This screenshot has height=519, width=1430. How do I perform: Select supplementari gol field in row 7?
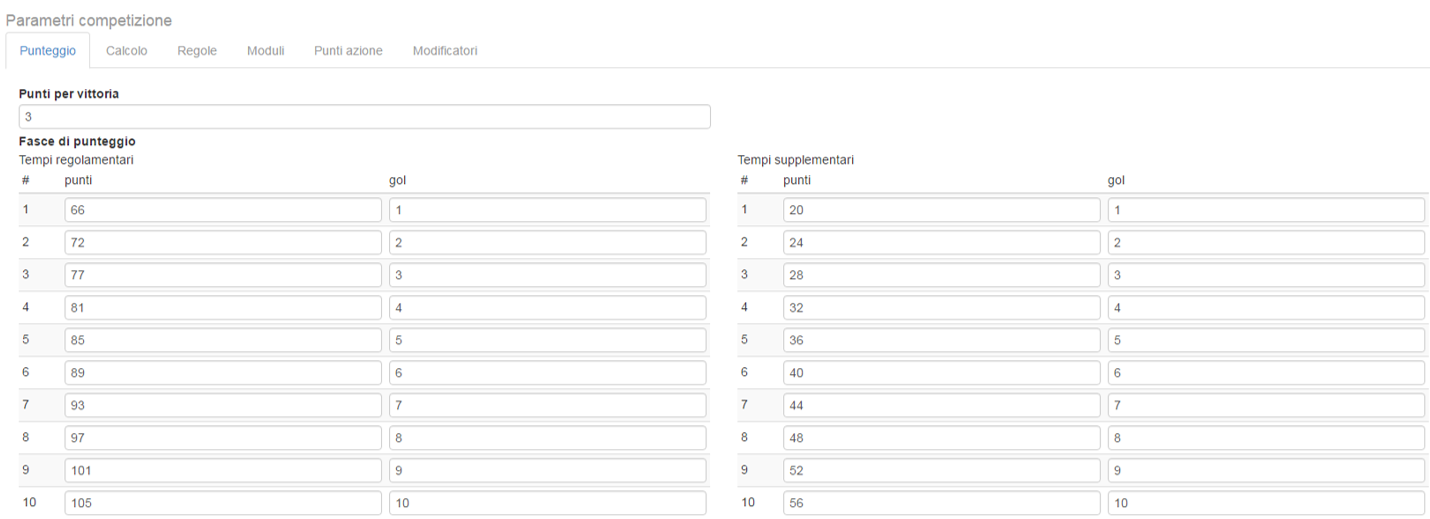coord(1266,405)
